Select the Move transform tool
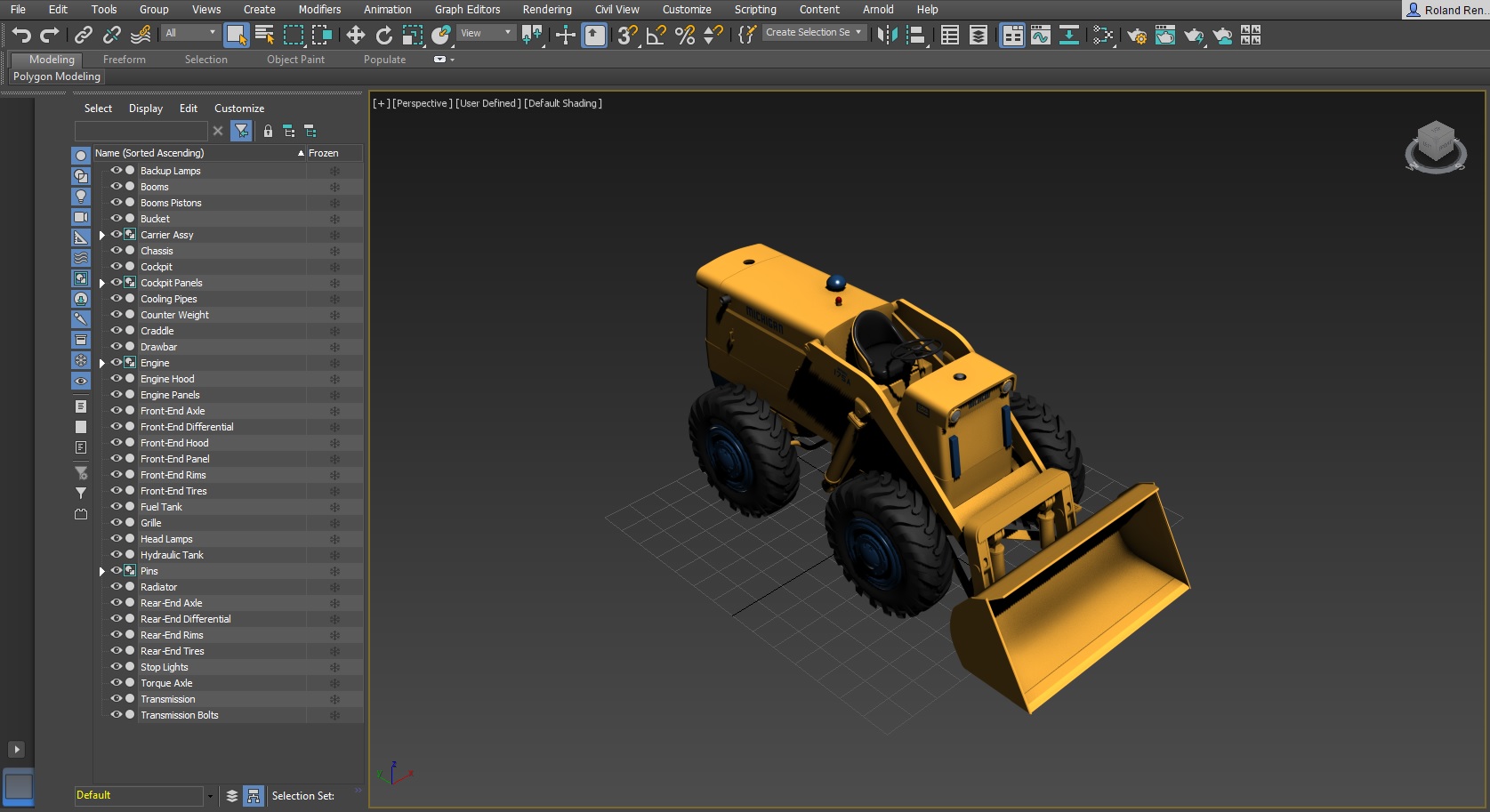The image size is (1490, 812). (356, 35)
